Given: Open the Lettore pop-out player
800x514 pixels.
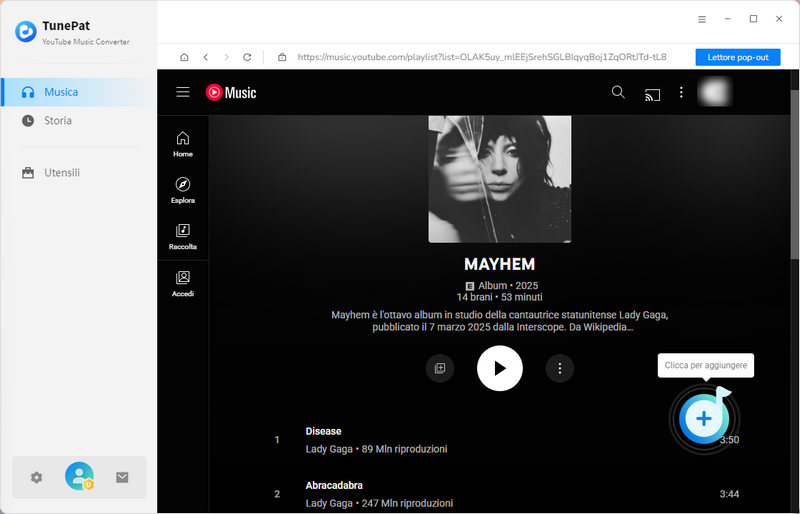Looking at the screenshot, I should coord(738,57).
